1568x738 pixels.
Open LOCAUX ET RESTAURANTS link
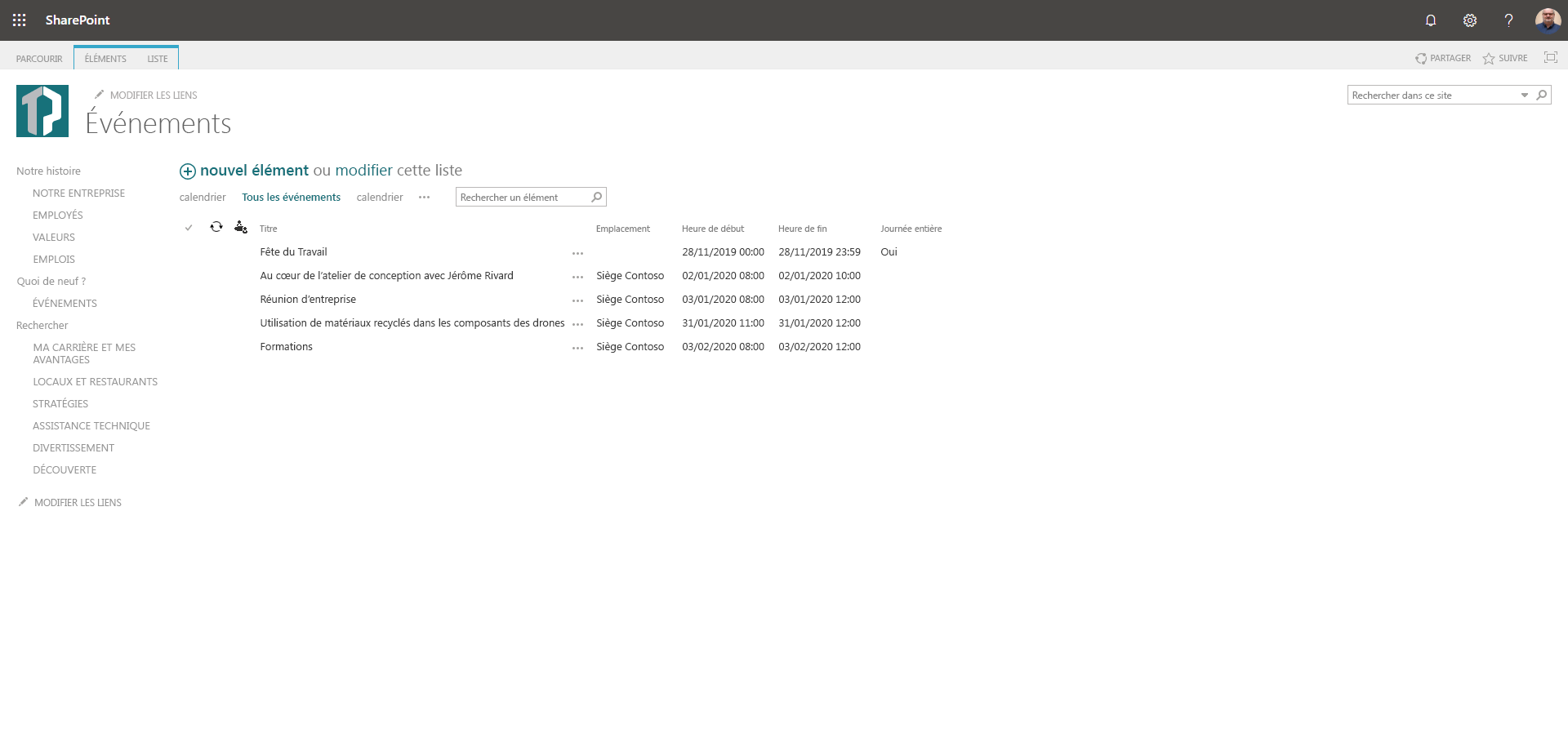[96, 382]
